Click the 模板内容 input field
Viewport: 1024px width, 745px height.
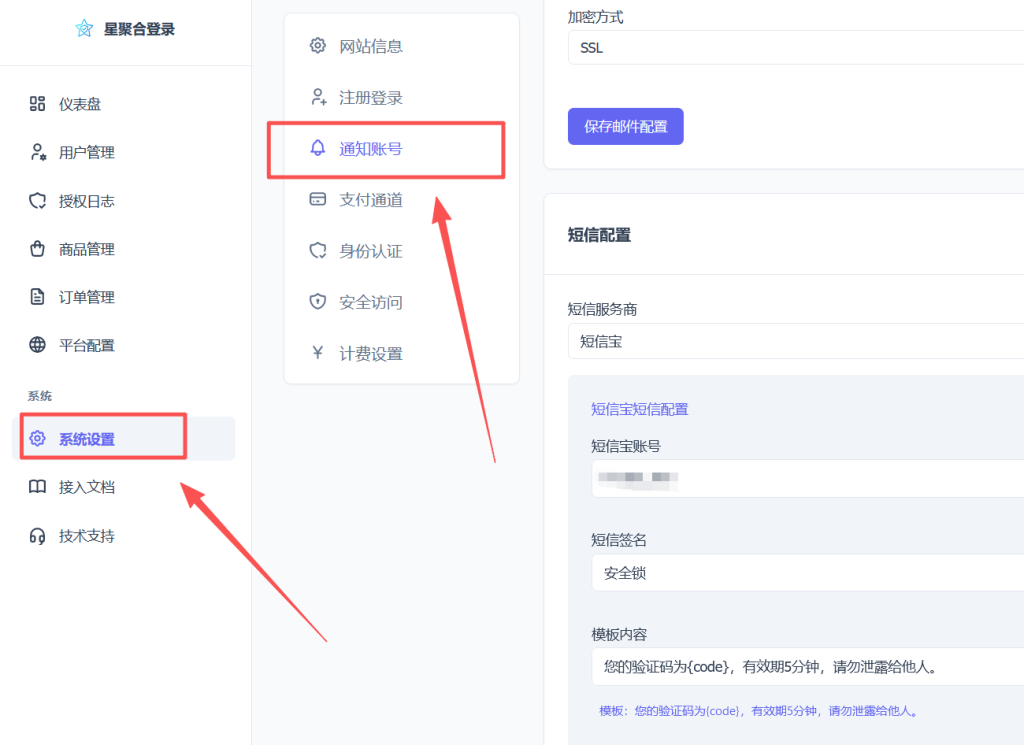pyautogui.click(x=806, y=667)
